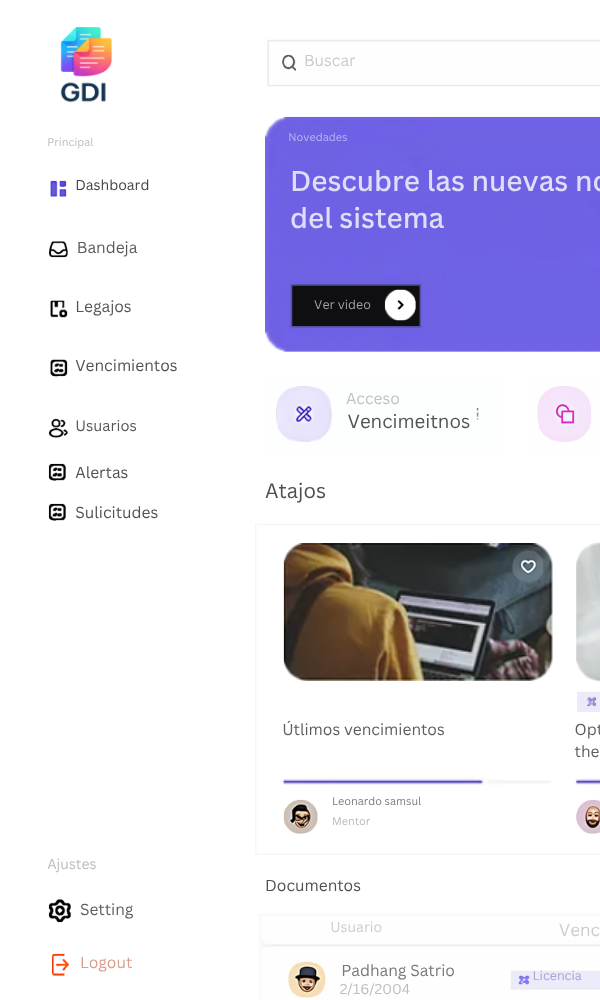Open the Acceso card options dots
Image resolution: width=600 pixels, height=1000 pixels.
click(478, 413)
